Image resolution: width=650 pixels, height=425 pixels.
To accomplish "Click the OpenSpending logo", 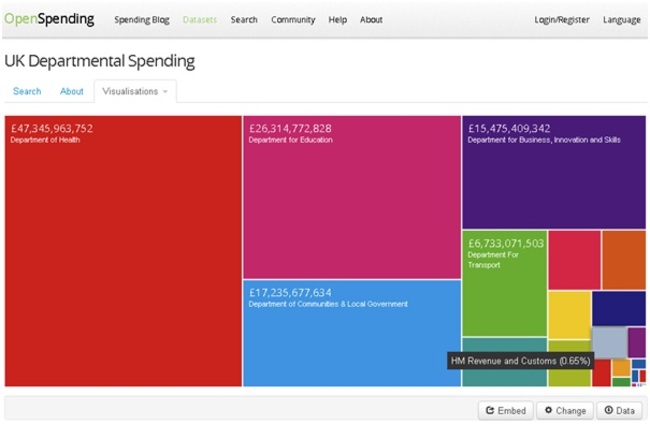I will coord(49,19).
